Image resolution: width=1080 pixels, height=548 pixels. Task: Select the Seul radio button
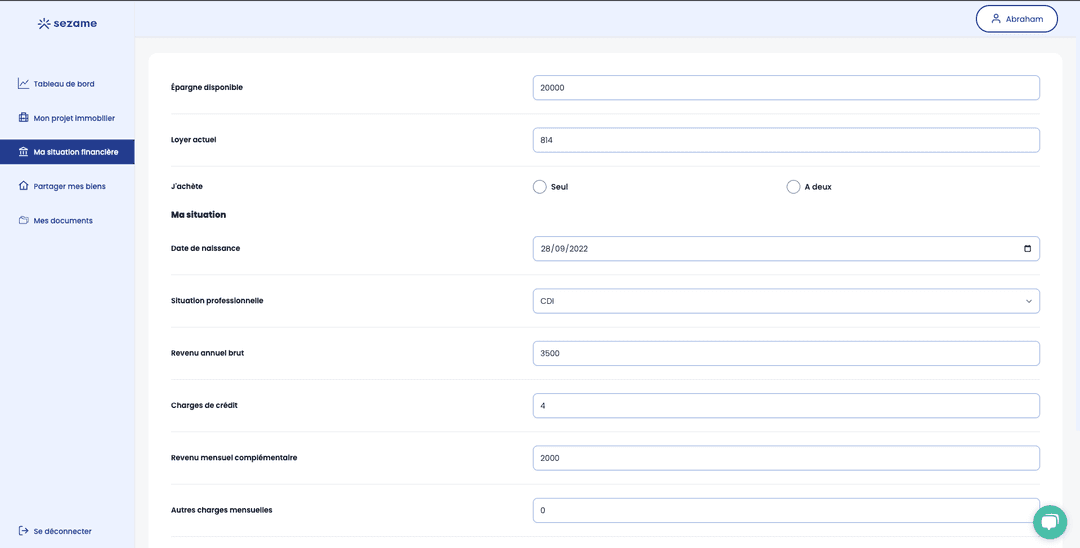(540, 187)
